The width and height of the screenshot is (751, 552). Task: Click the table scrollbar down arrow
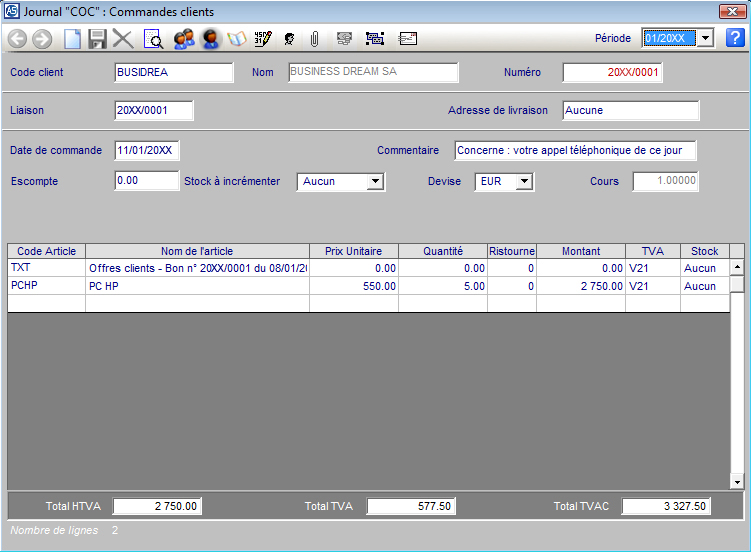click(737, 481)
